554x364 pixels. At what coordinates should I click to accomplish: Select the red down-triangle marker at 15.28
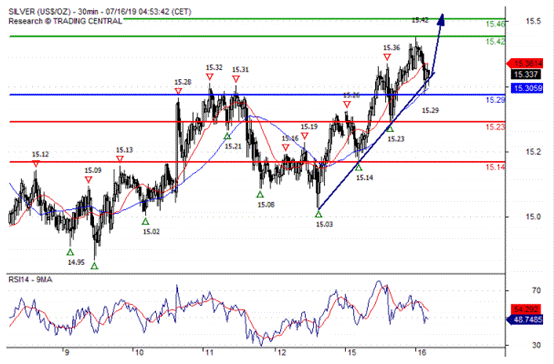(x=178, y=92)
